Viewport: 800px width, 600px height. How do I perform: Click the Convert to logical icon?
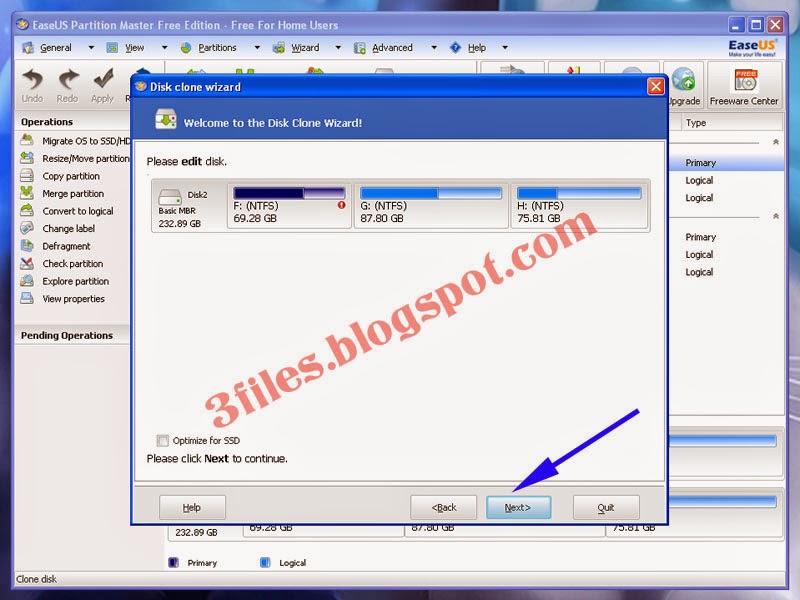coord(27,210)
